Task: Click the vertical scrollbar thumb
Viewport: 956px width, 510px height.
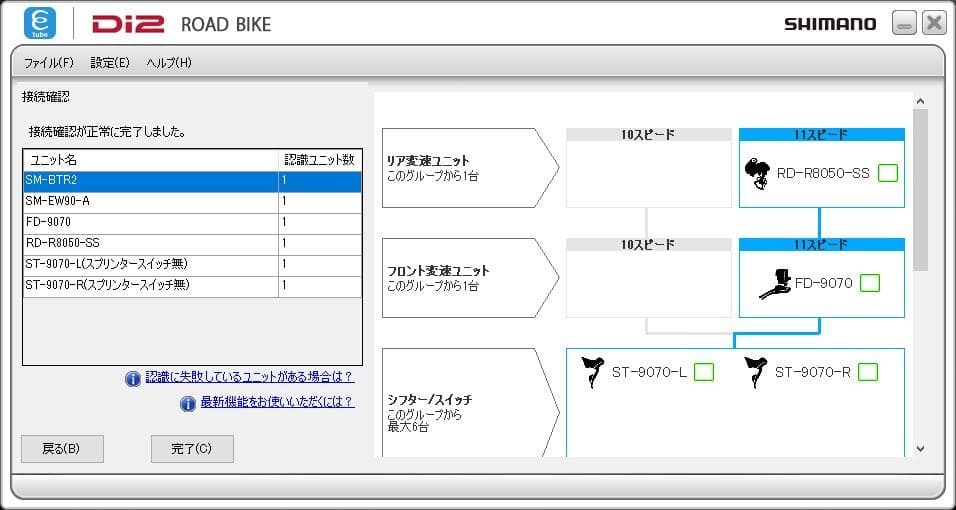Action: coord(920,190)
